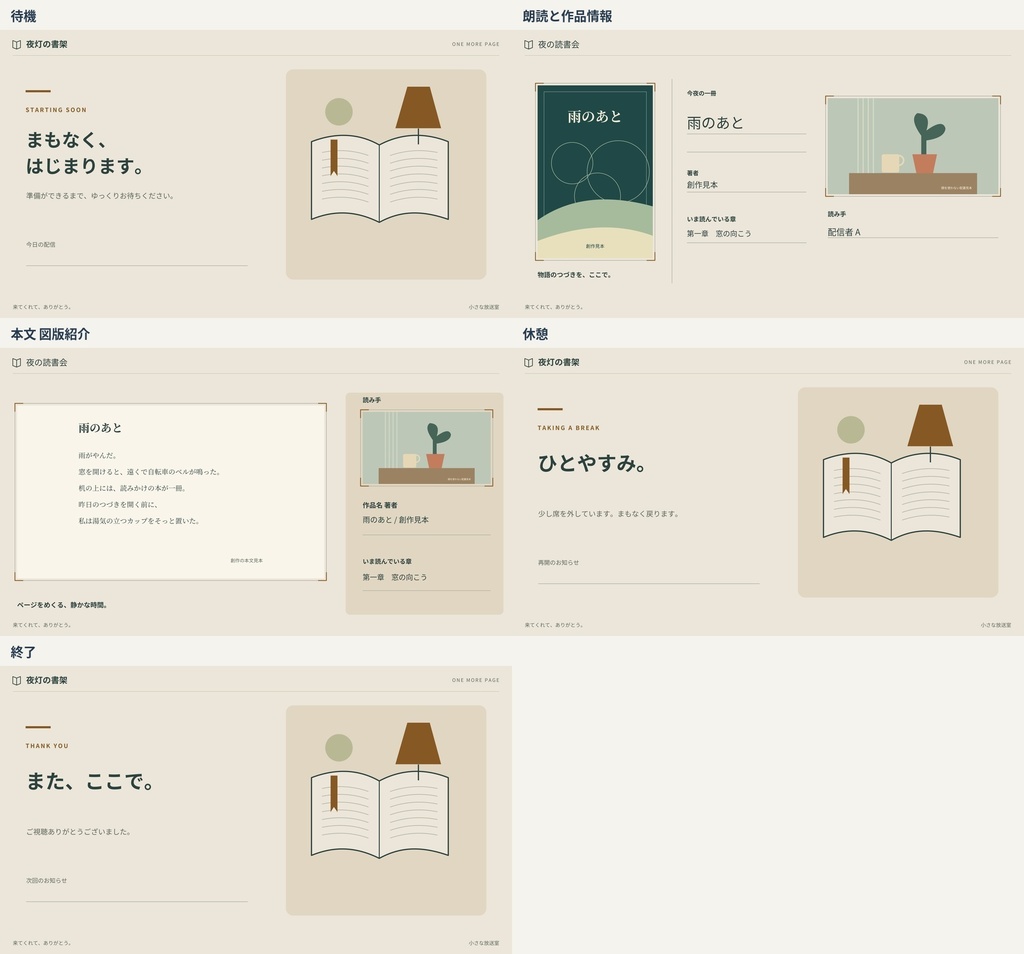Click 雨のあと / 創作見本 in the side card
Screen dimensions: 1024x954
pyautogui.click(x=396, y=520)
